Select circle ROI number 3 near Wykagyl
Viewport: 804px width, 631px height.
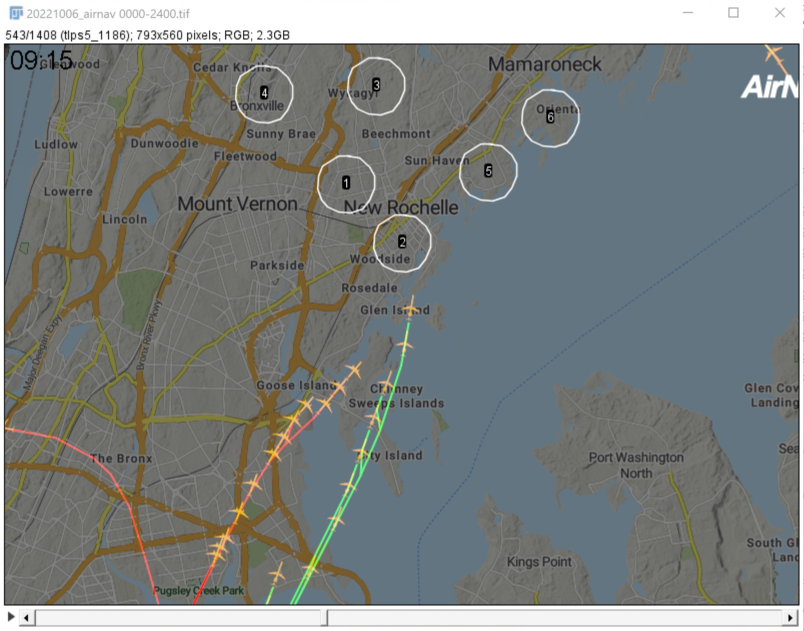[376, 86]
